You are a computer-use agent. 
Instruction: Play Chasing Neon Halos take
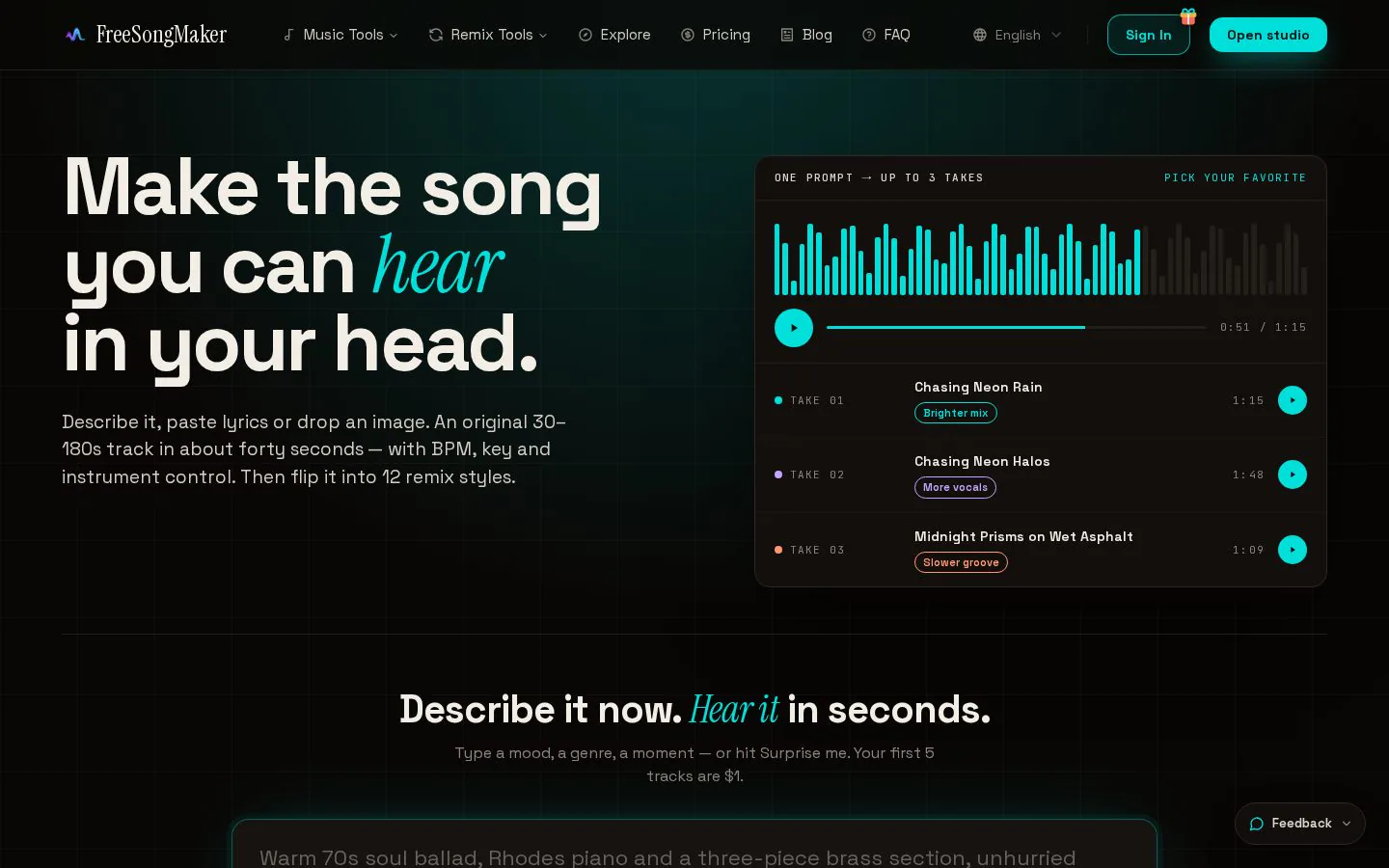click(1293, 475)
